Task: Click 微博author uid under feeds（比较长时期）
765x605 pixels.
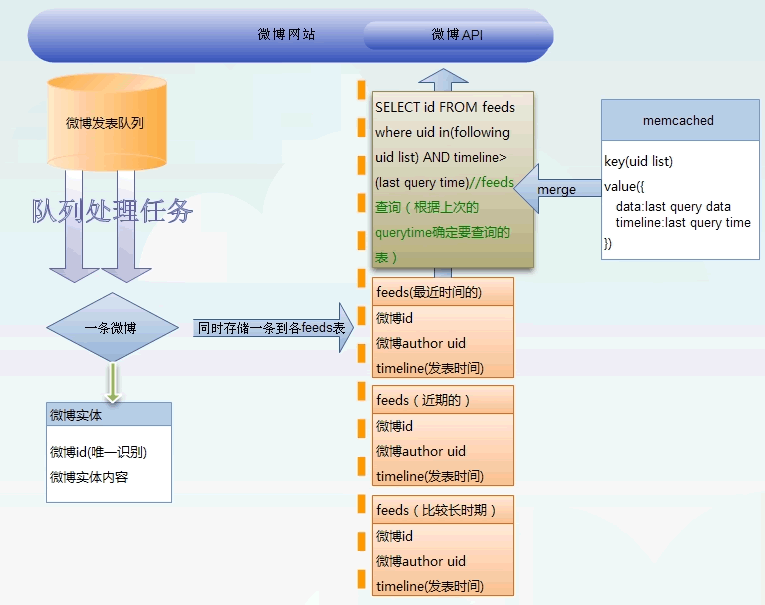Action: [x=421, y=561]
